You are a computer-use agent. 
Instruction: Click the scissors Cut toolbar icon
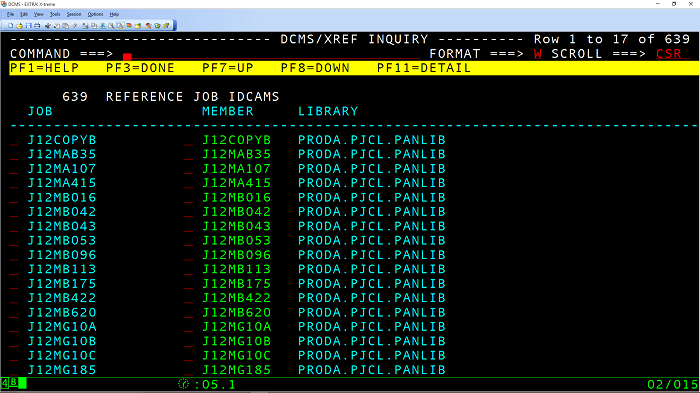(103, 25)
